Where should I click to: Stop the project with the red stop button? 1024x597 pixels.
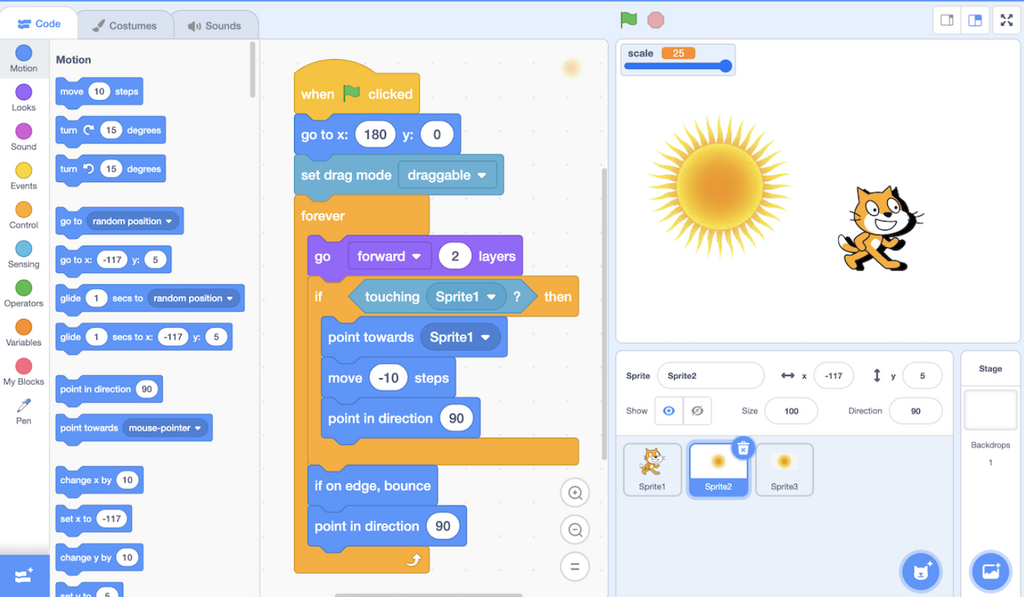point(656,20)
